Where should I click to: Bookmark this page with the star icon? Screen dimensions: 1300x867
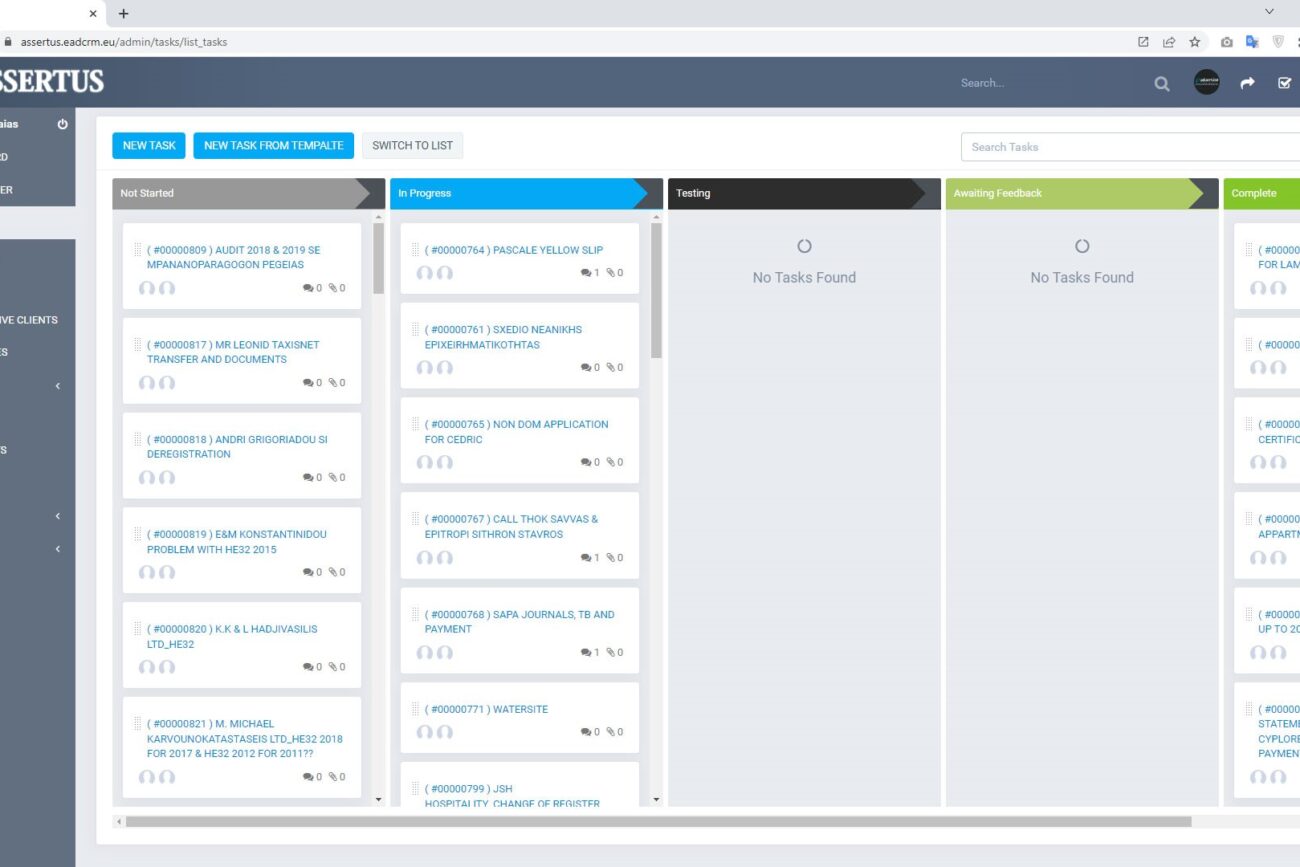pos(1194,42)
